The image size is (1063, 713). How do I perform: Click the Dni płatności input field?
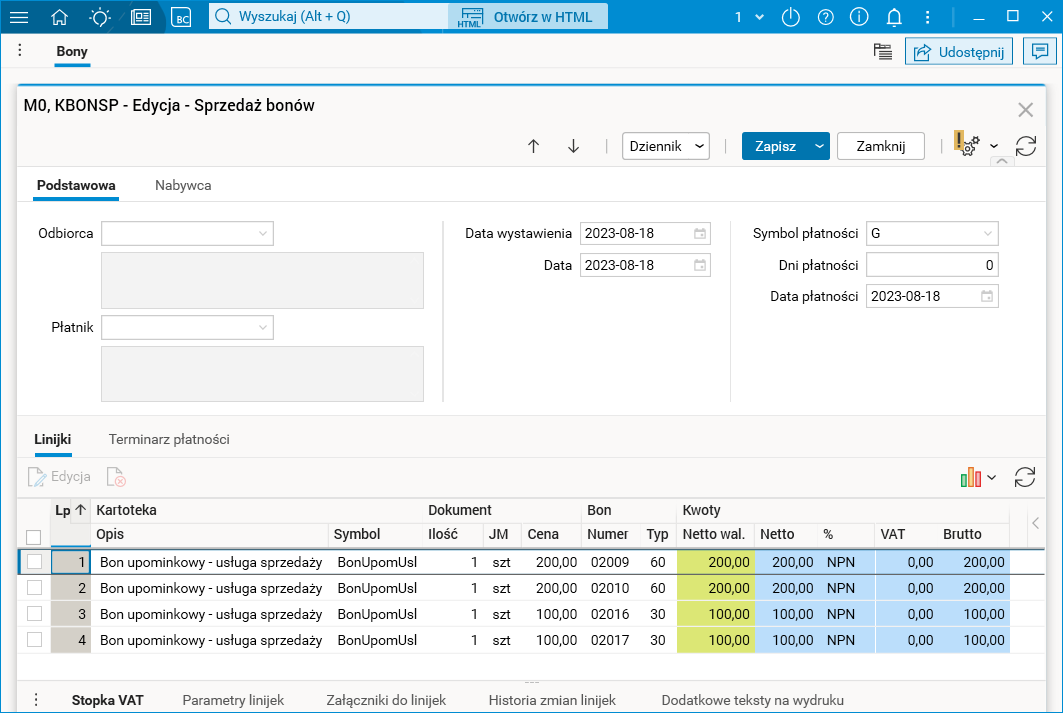931,265
